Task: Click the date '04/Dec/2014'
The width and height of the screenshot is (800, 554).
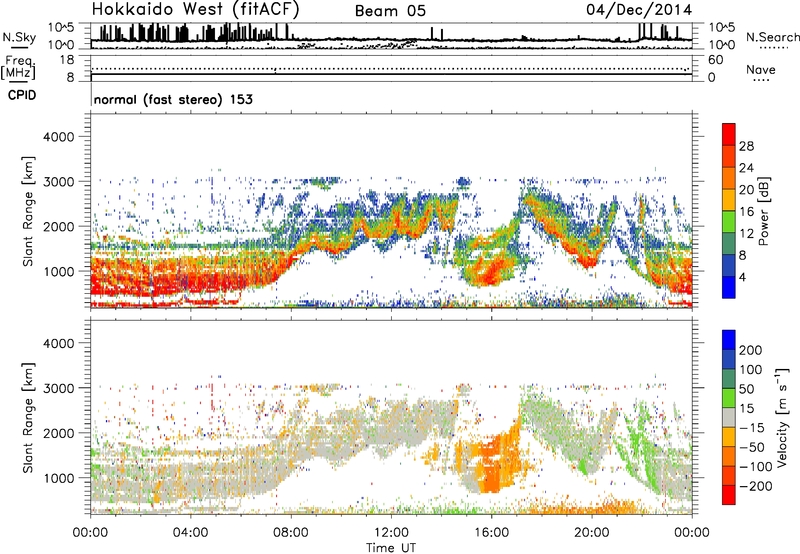Action: 639,10
